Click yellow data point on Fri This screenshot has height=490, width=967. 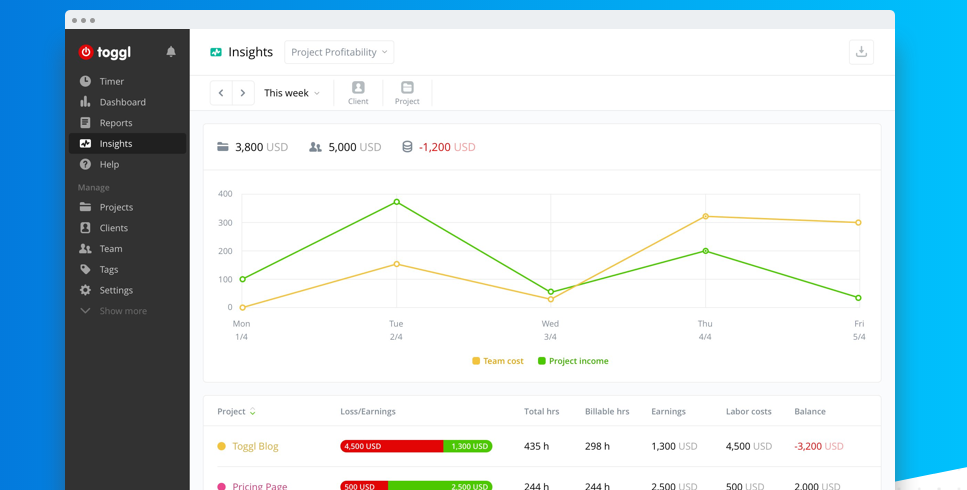858,223
